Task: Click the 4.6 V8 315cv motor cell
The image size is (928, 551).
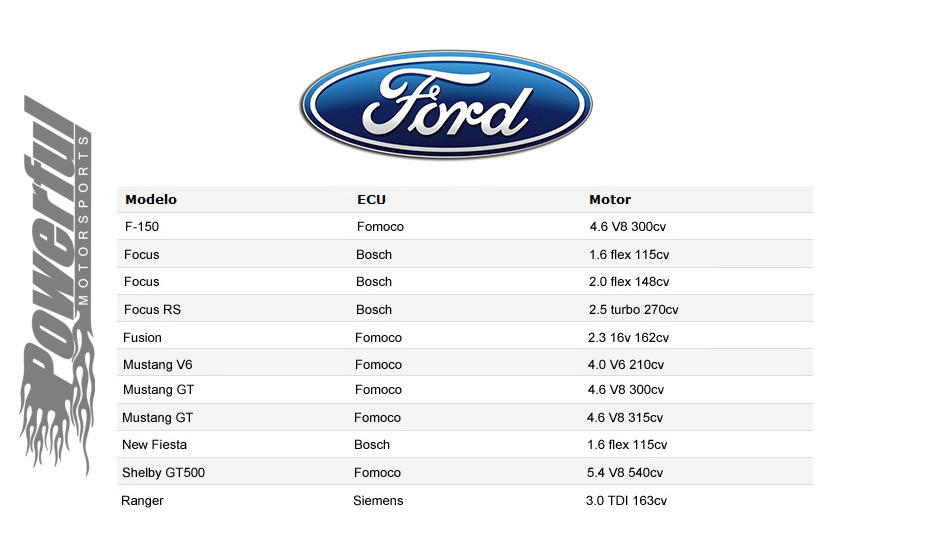Action: point(624,418)
